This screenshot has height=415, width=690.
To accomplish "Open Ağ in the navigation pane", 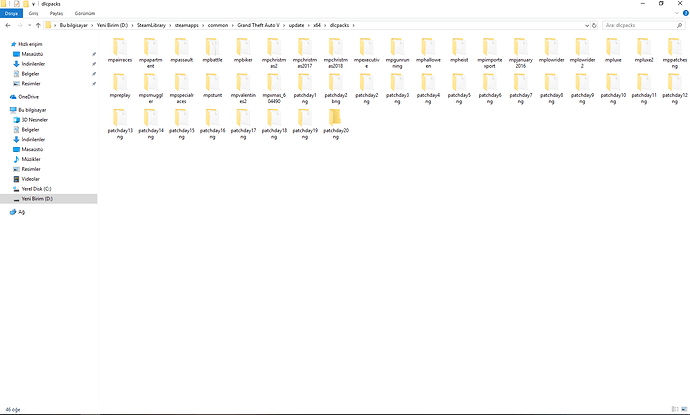I will coord(21,212).
